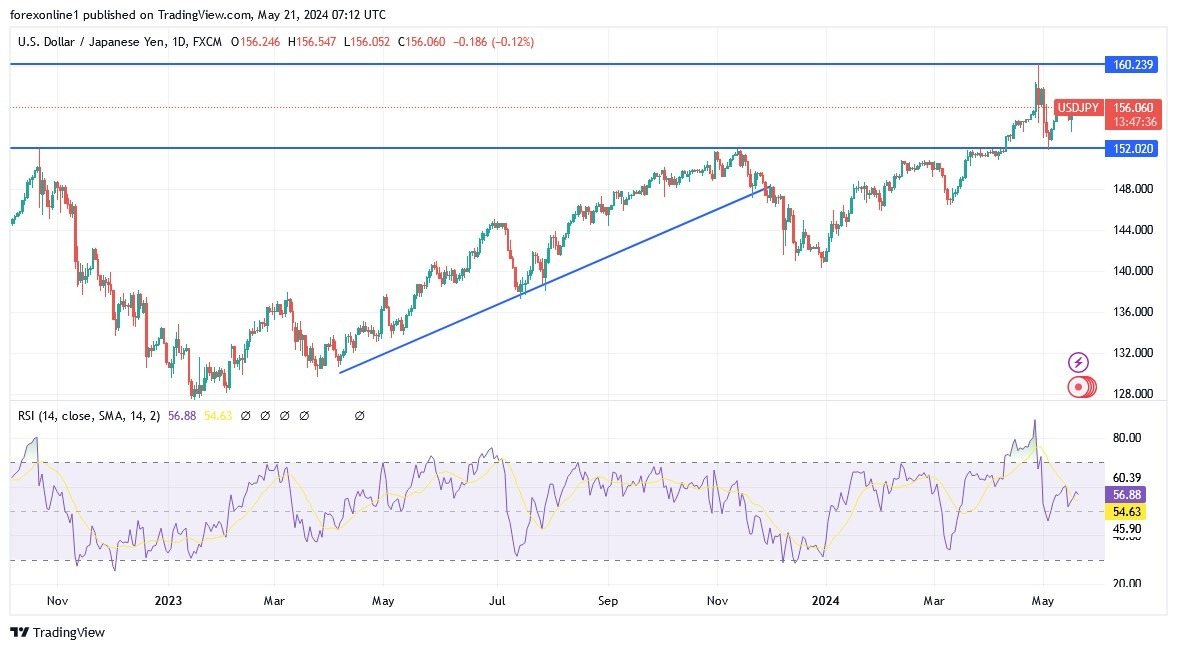Select the second crossed-circle icon in RSI row
Viewport: 1177px width, 650px height.
[x=266, y=415]
